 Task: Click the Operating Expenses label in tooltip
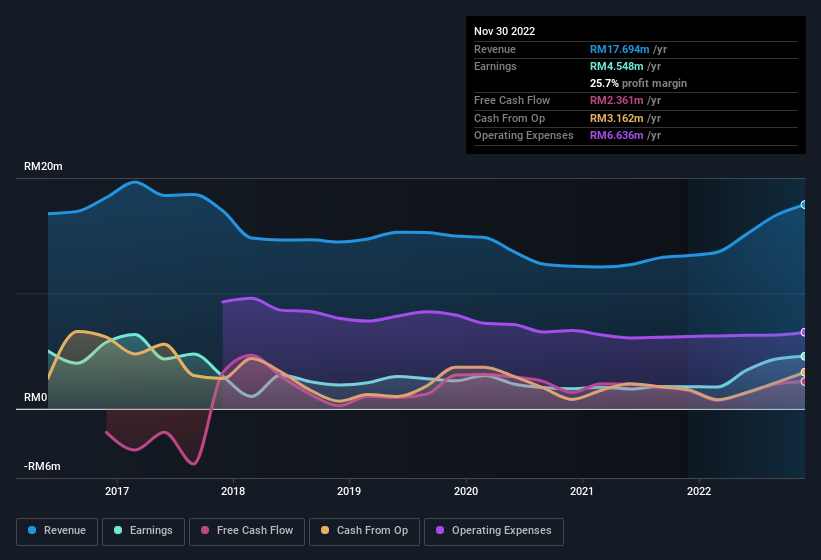524,136
